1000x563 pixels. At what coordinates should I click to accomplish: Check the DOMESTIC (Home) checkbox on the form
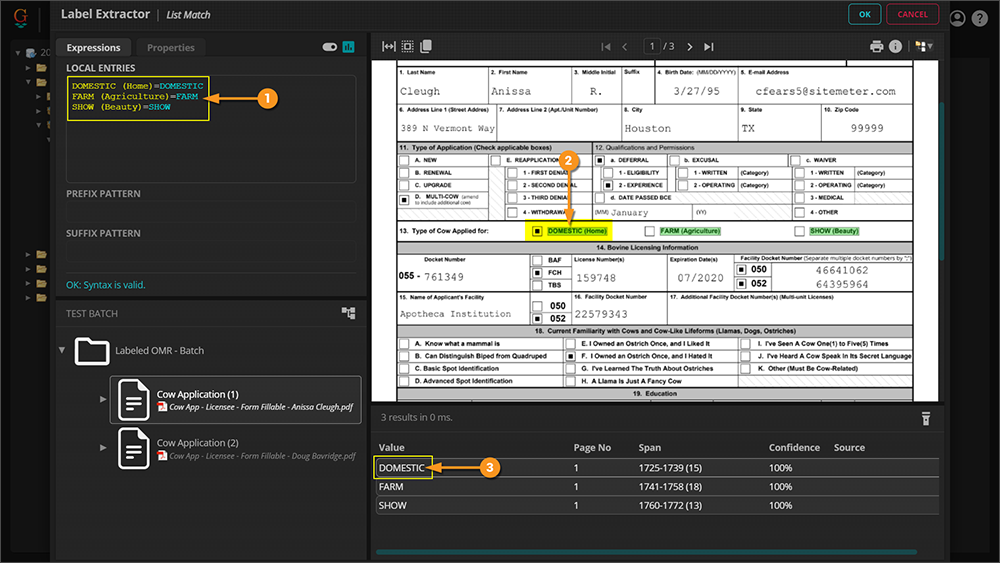point(537,231)
